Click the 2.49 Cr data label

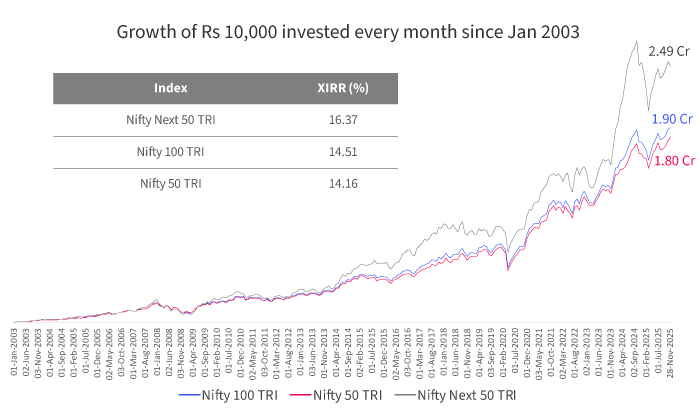[668, 49]
